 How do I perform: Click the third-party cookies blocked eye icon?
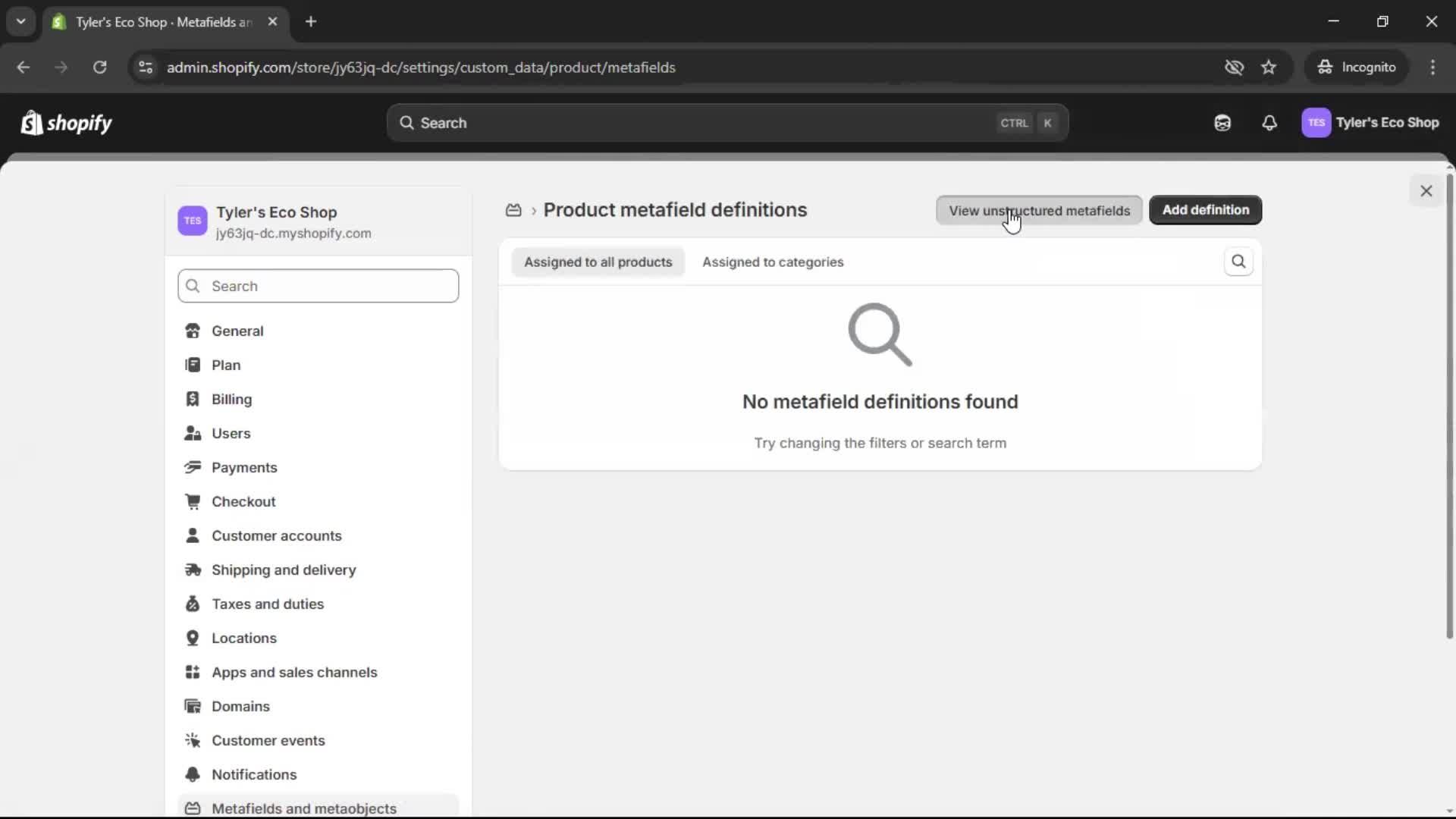coord(1234,67)
